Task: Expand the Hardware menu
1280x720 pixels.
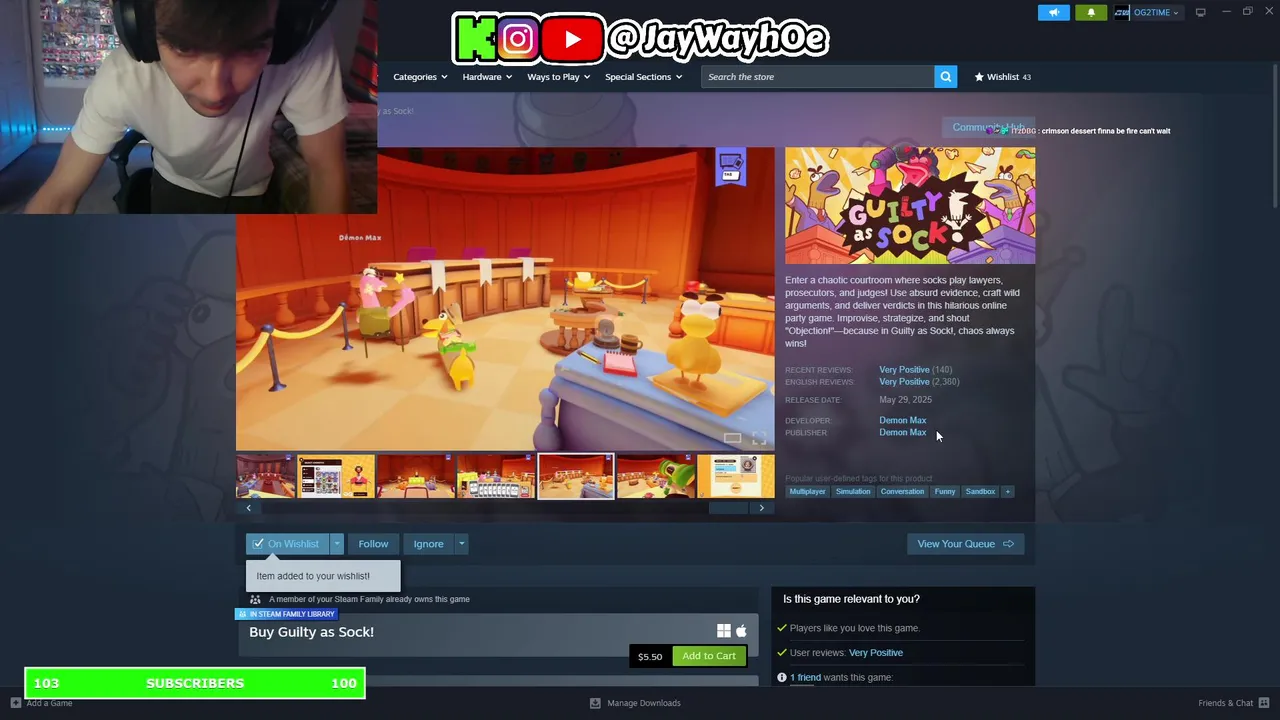Action: tap(487, 77)
